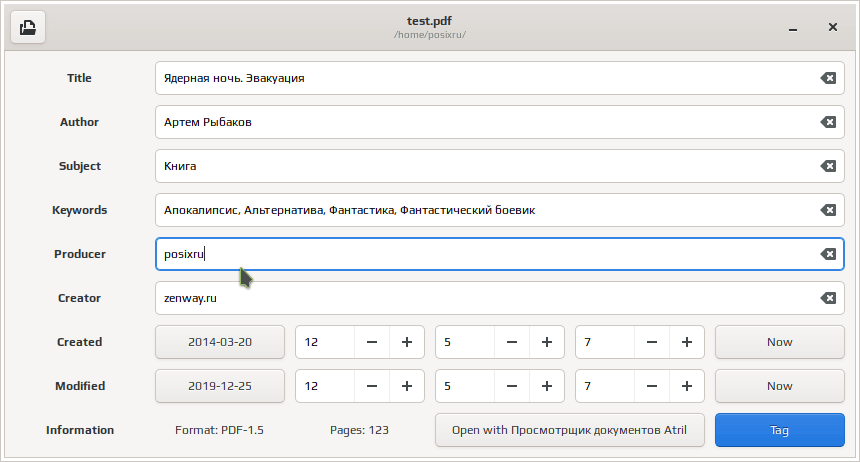The width and height of the screenshot is (860, 462).
Task: Clear the Title field with its erase icon
Action: click(828, 78)
